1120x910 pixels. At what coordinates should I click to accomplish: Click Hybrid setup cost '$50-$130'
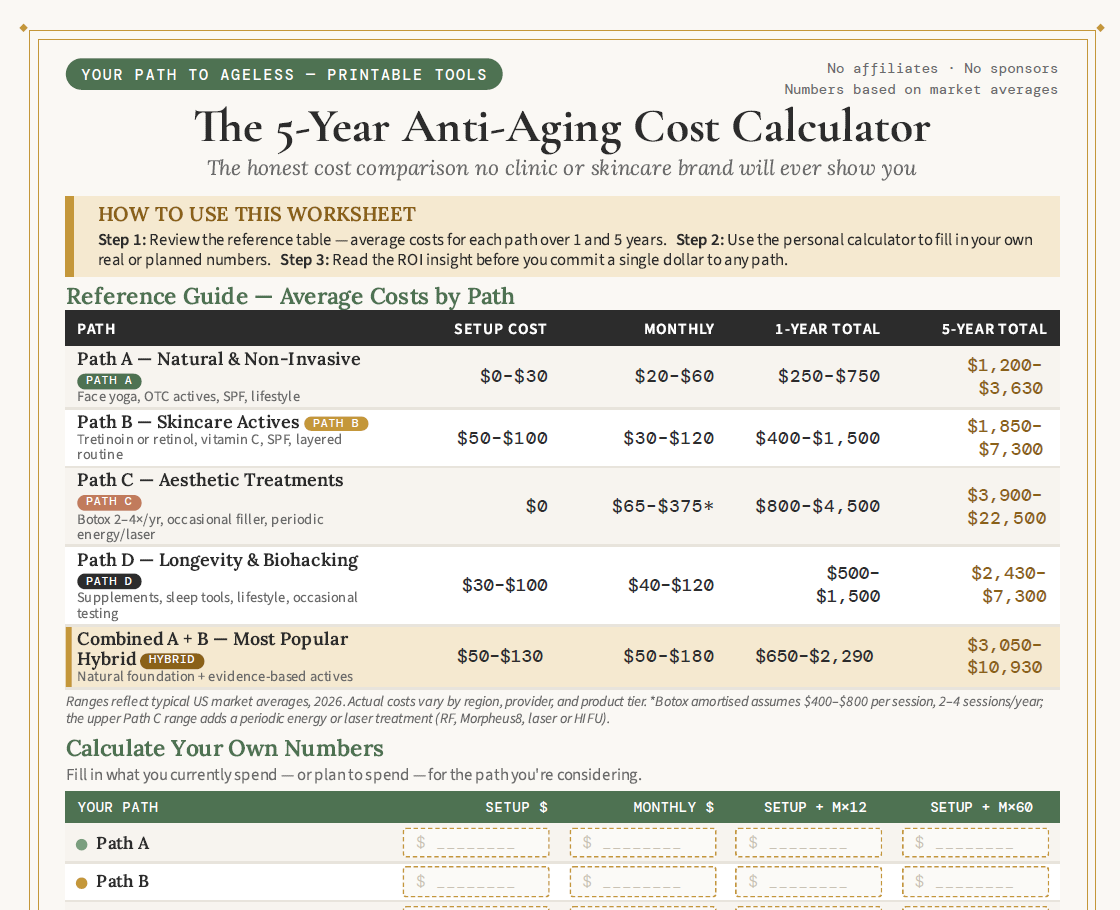tap(500, 656)
